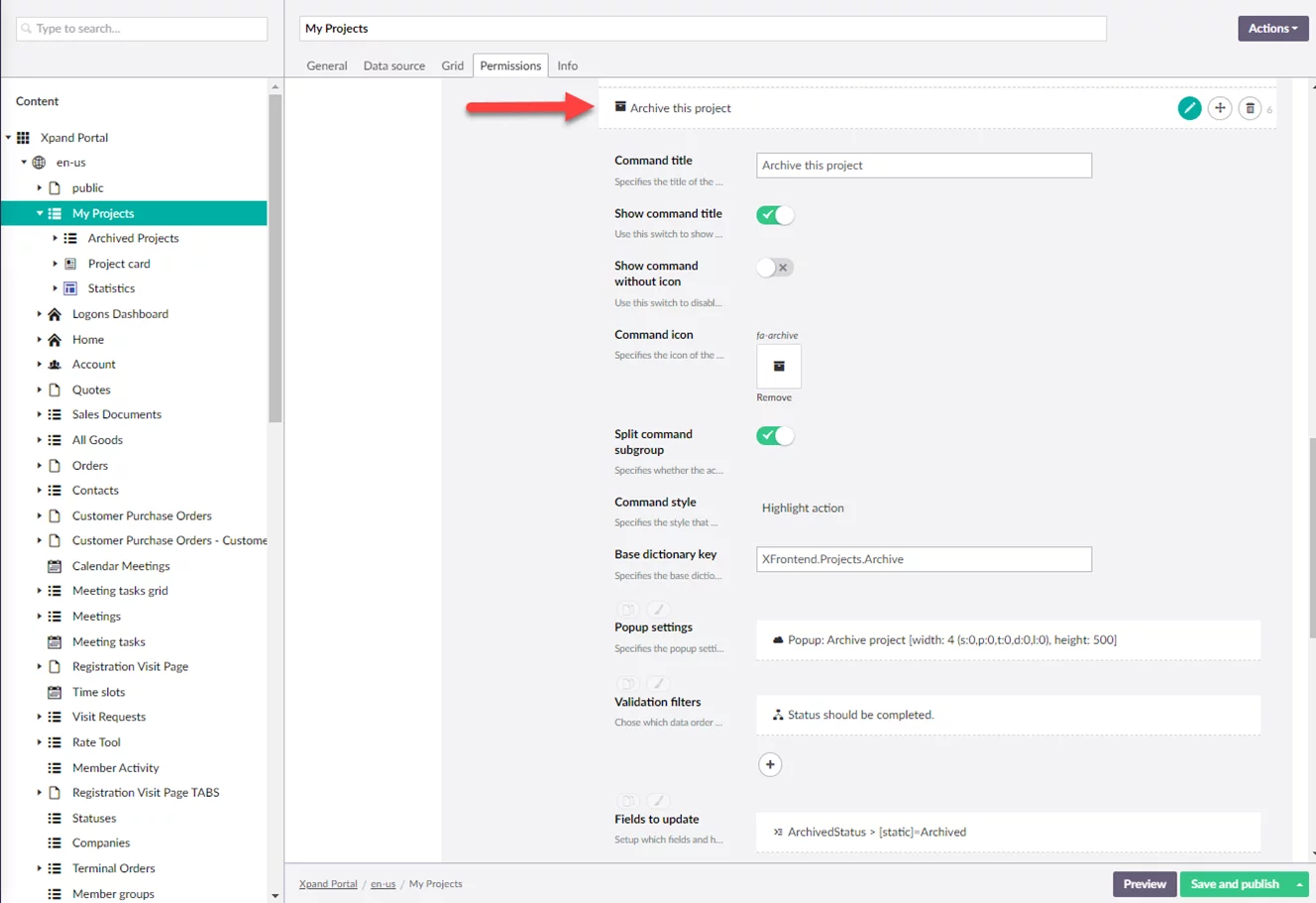Add a validation filter with plus button
The image size is (1316, 903).
(770, 764)
